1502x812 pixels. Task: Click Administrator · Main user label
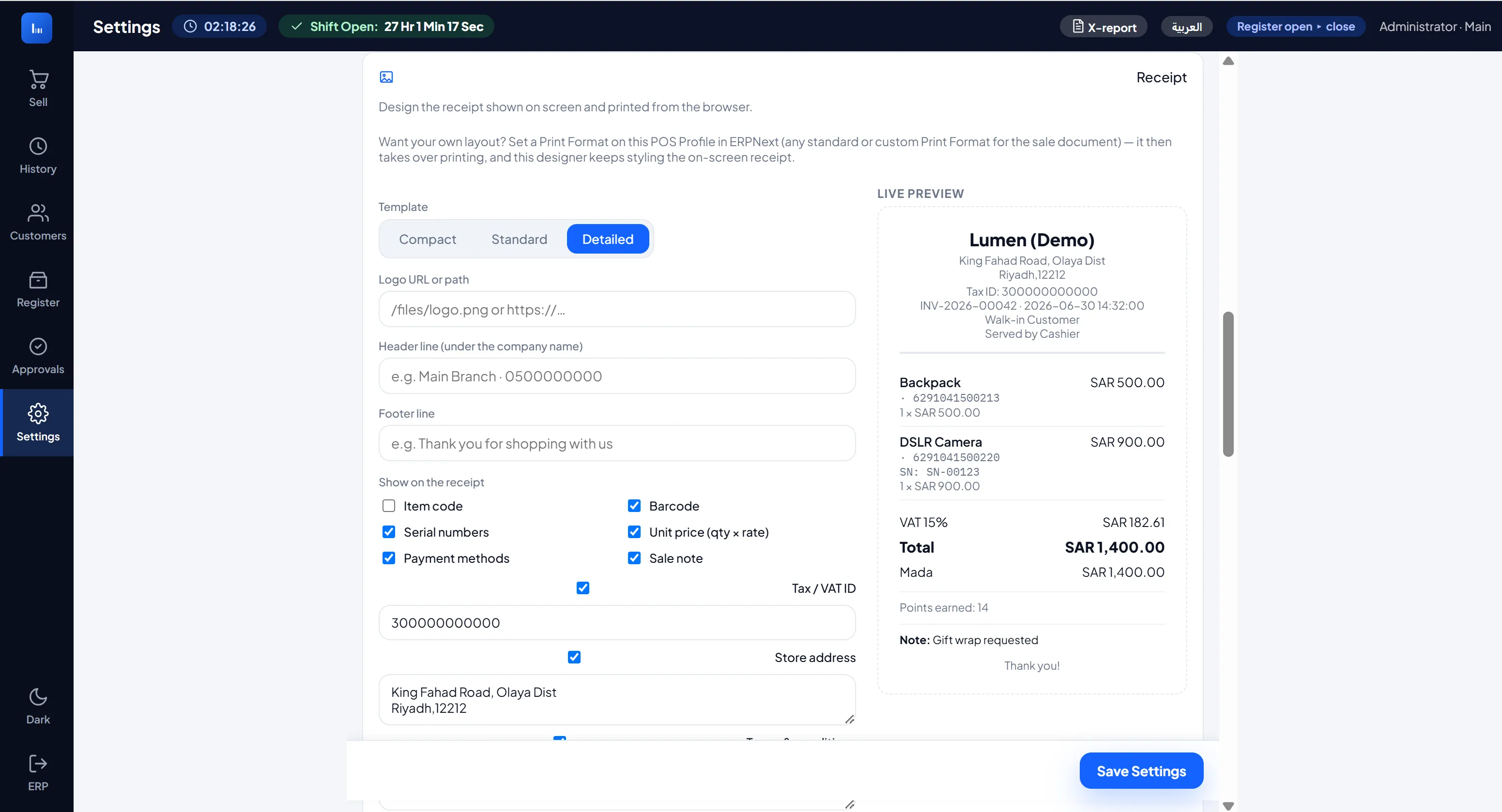[x=1435, y=27]
